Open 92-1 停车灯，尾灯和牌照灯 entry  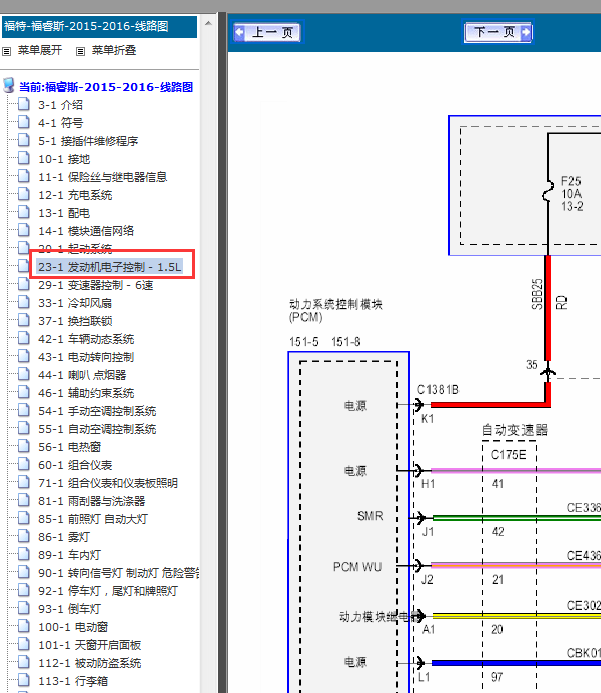click(108, 591)
